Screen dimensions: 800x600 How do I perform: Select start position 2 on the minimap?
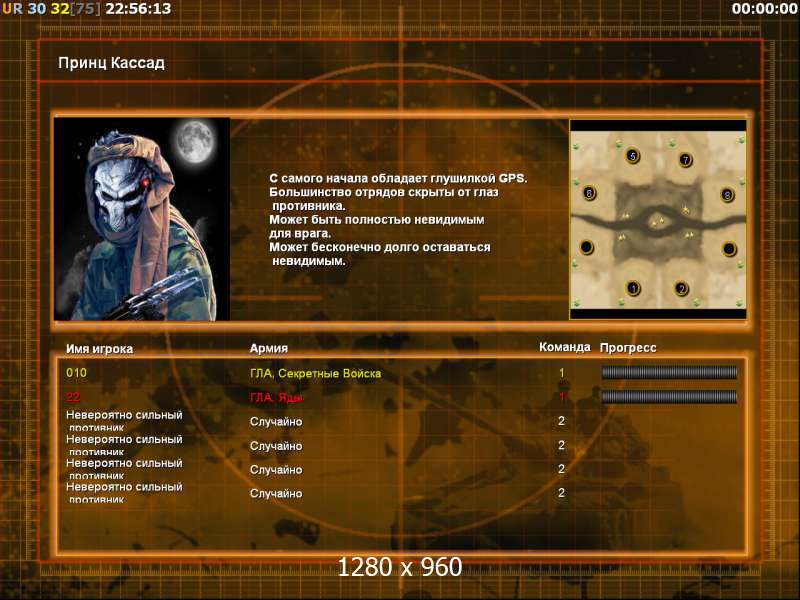(x=682, y=288)
